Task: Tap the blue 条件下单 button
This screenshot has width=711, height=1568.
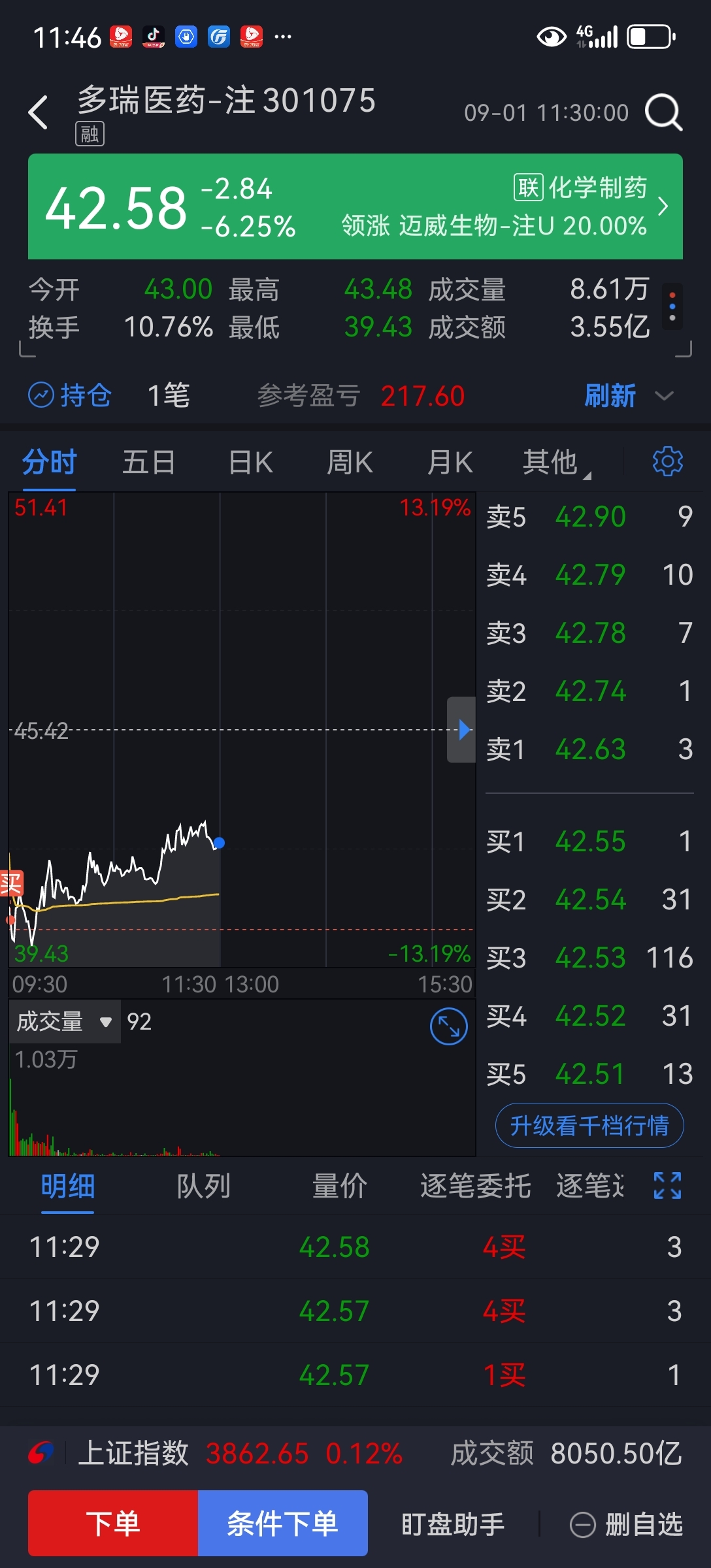Action: [x=283, y=1523]
